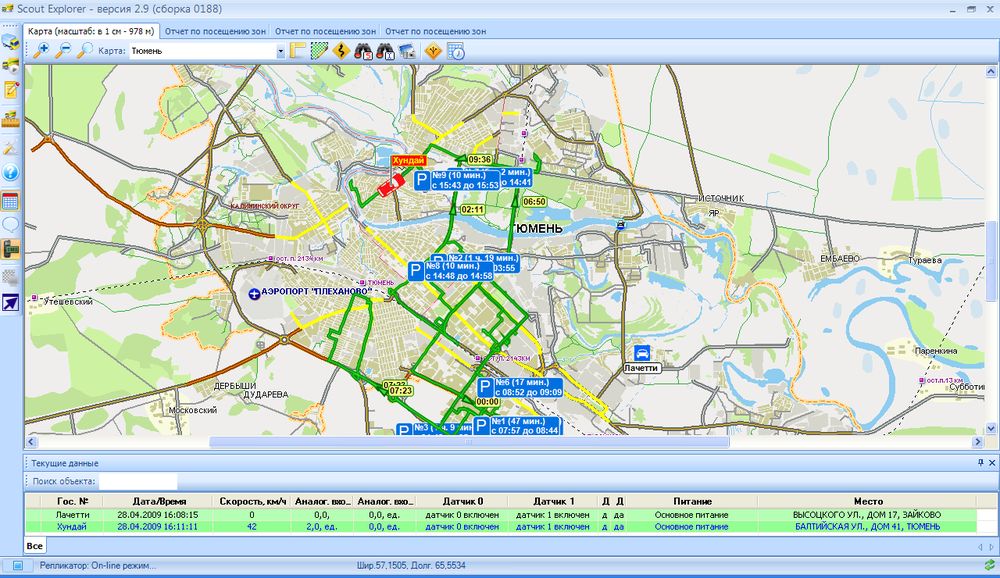This screenshot has width=1000, height=578.
Task: Click the 02:11 time marker on the track
Action: (473, 209)
